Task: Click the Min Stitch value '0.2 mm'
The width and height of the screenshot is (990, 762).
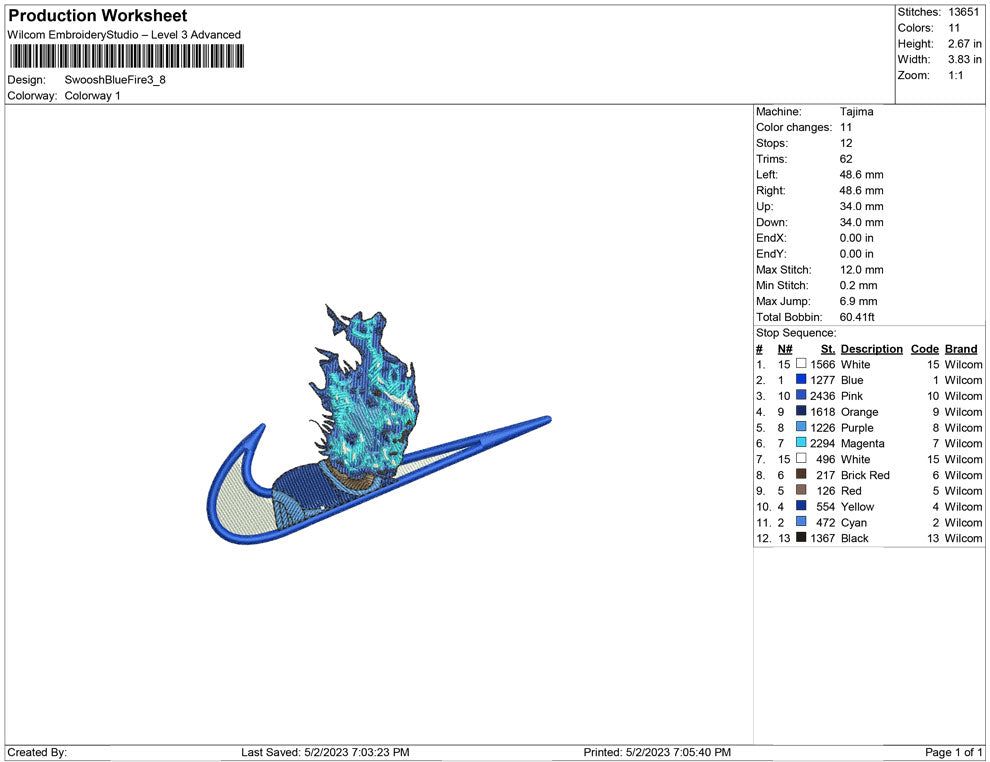Action: coord(859,285)
